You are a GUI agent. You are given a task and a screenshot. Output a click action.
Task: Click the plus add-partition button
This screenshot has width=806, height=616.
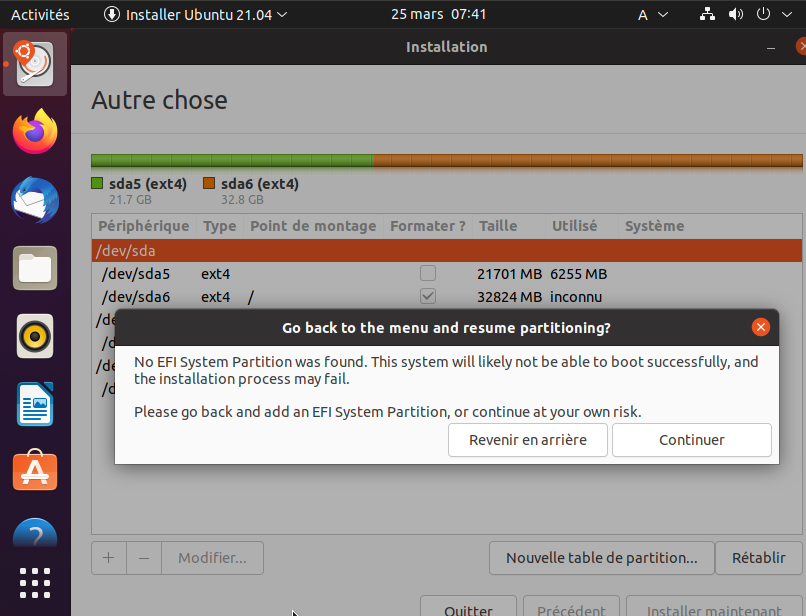click(108, 558)
